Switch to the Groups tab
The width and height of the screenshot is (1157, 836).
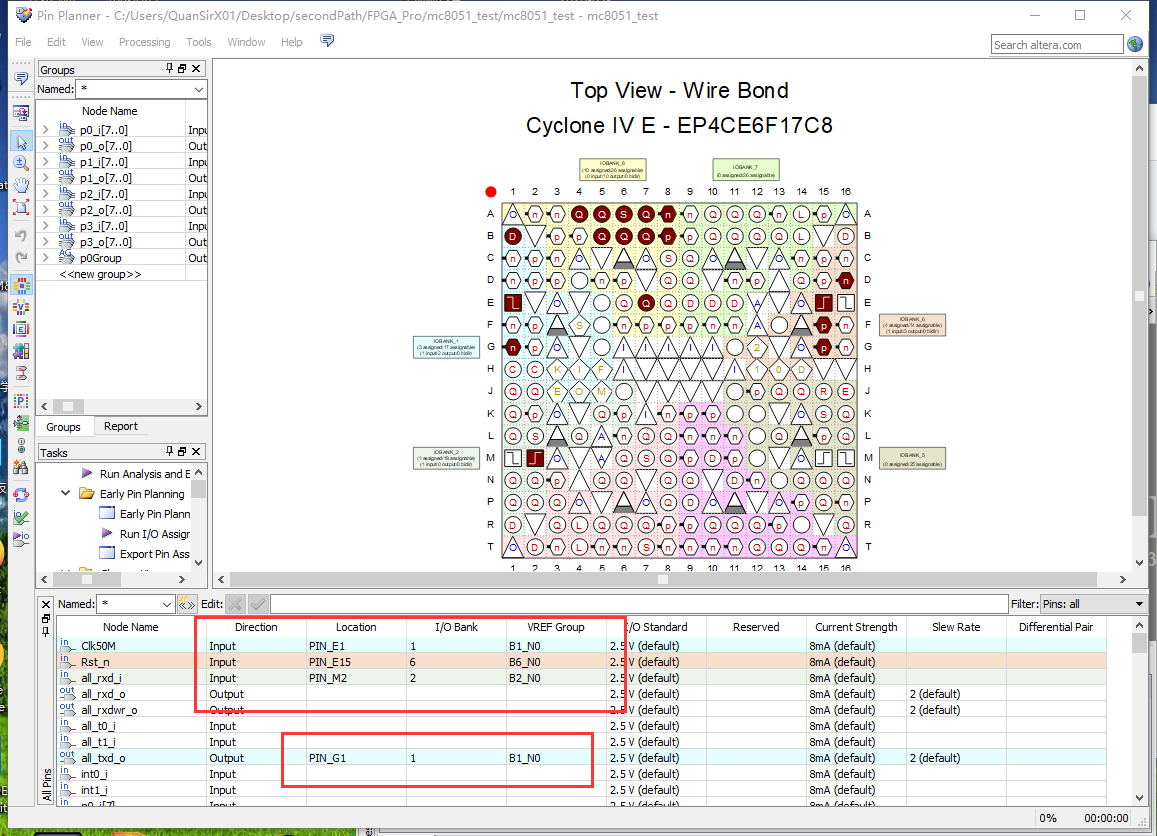click(x=63, y=427)
